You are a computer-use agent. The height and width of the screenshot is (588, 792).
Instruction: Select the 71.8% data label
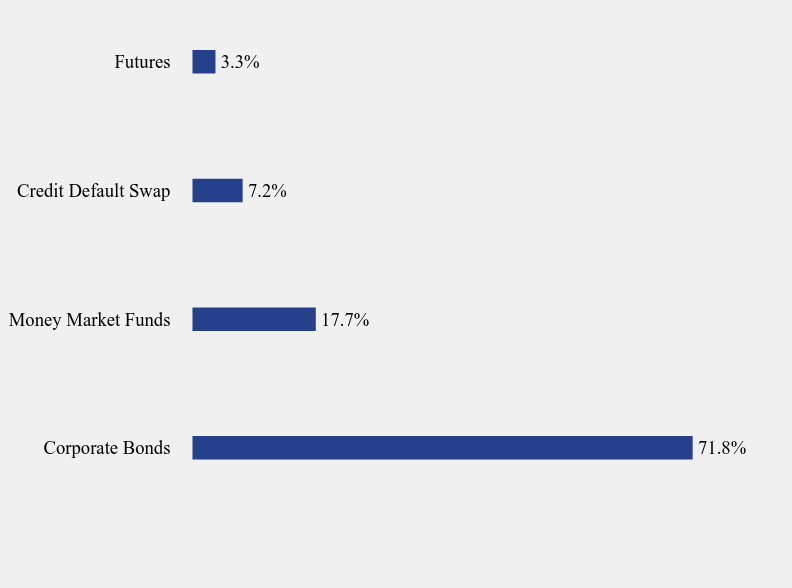(x=722, y=448)
